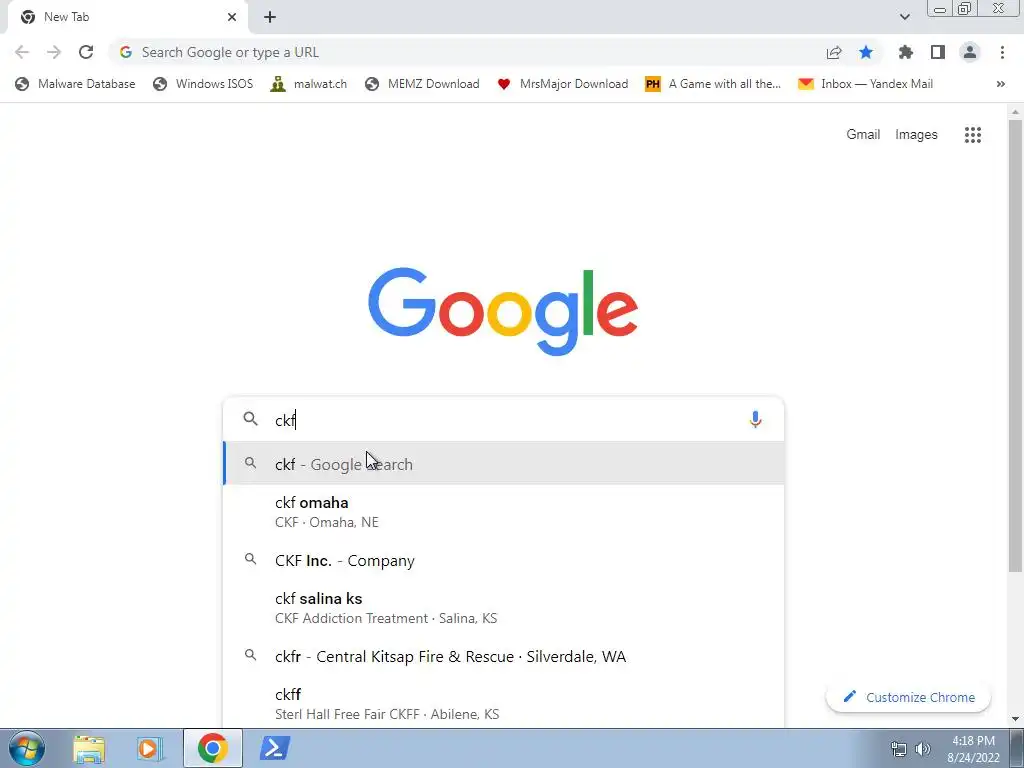Close the New Tab tab
The height and width of the screenshot is (768, 1024).
[232, 17]
